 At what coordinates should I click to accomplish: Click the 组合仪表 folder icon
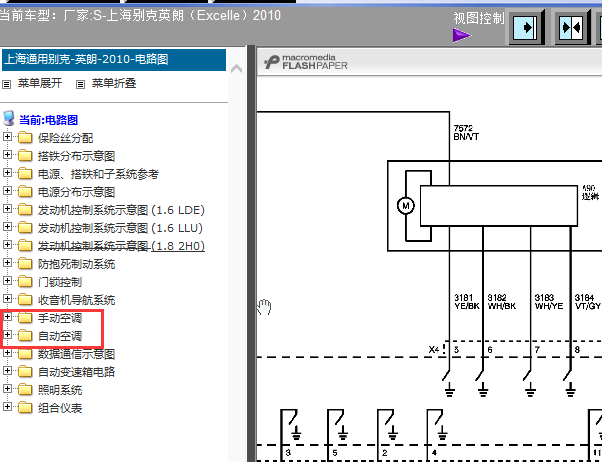tap(25, 407)
